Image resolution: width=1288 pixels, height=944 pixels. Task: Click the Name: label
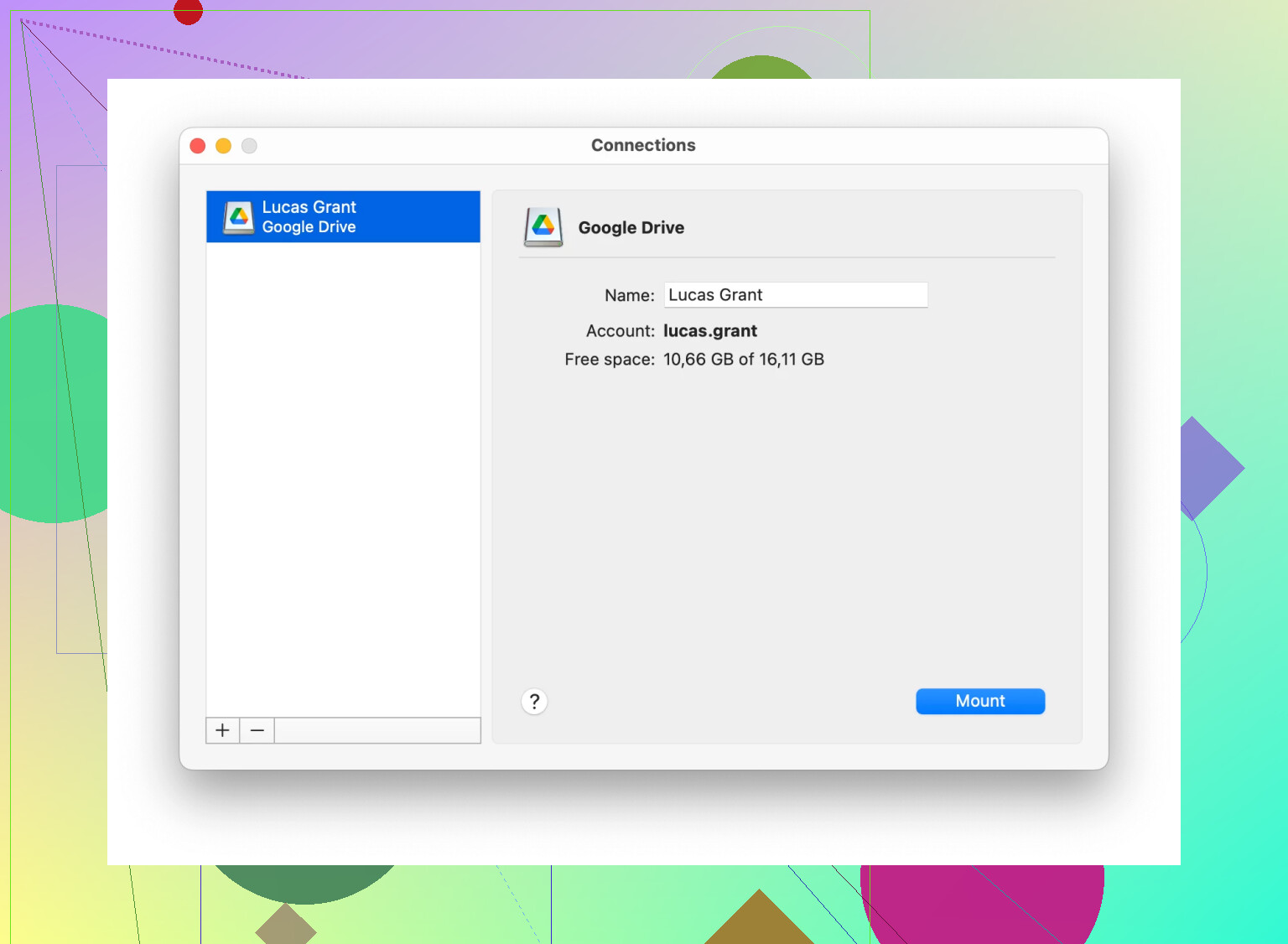point(629,296)
